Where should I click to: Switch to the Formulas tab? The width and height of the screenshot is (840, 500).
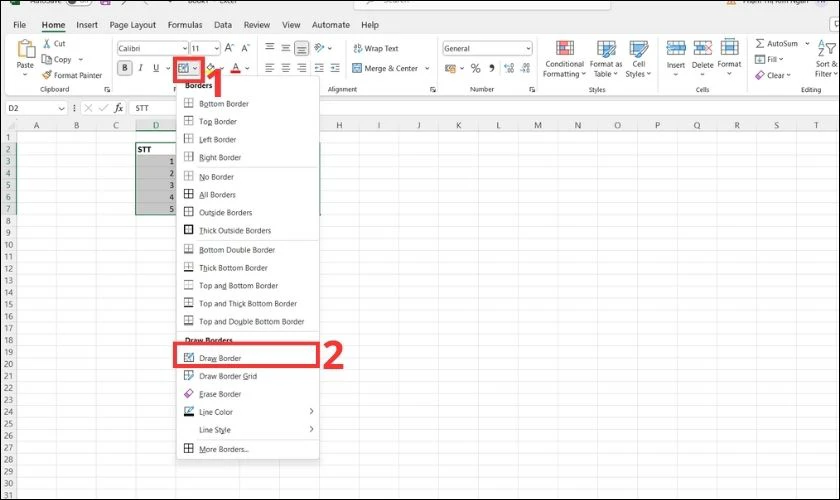[x=185, y=25]
